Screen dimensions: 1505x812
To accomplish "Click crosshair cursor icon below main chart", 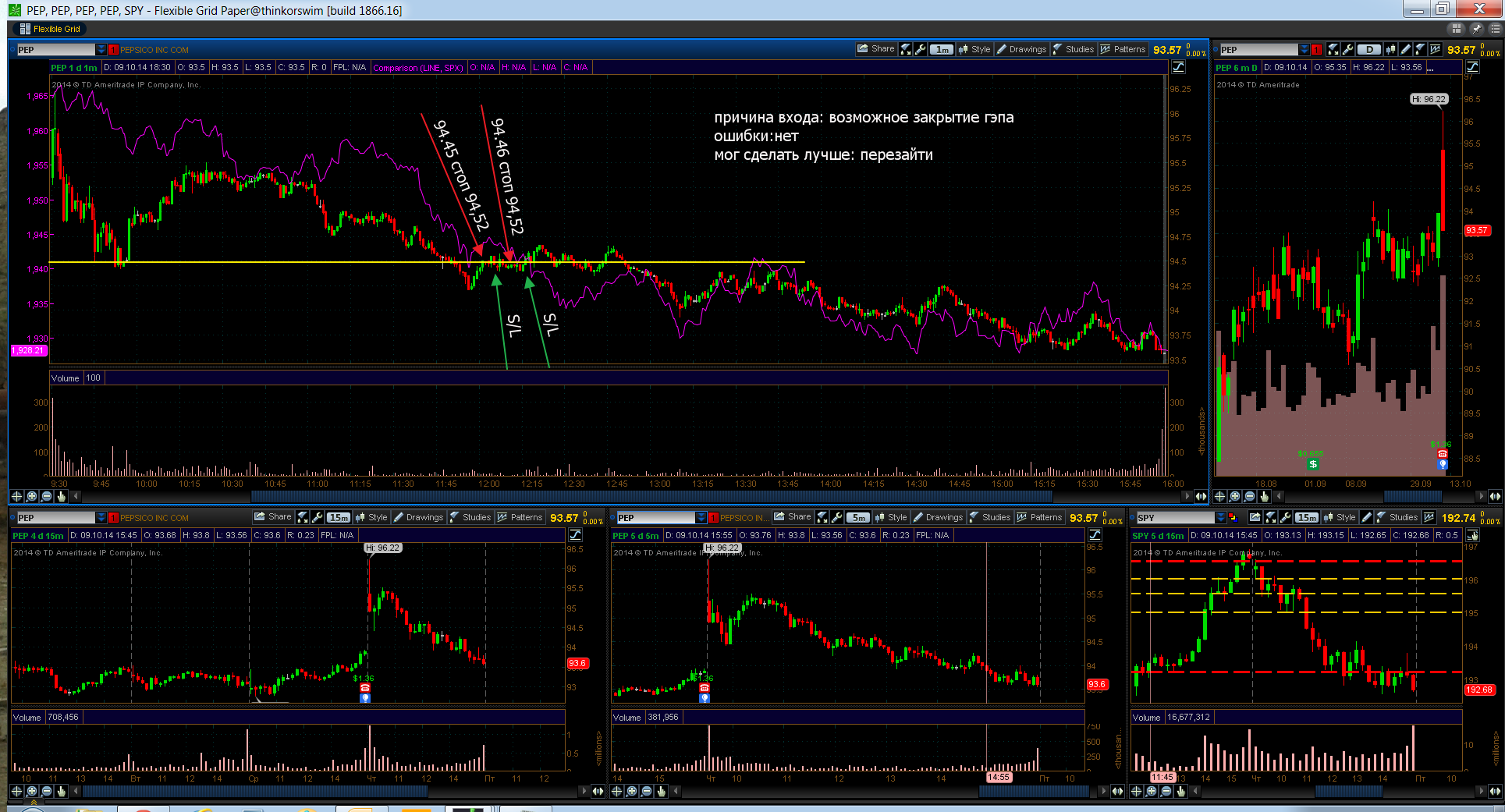I will pos(16,496).
